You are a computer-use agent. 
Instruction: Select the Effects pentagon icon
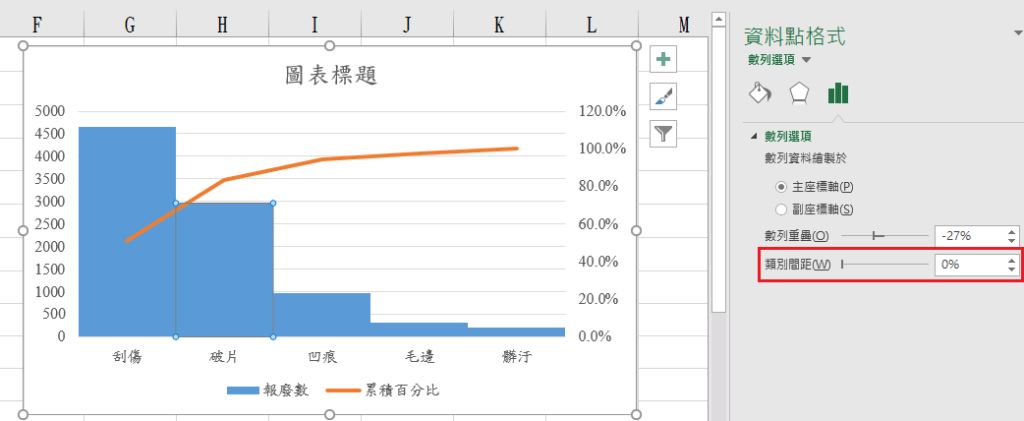tap(799, 93)
